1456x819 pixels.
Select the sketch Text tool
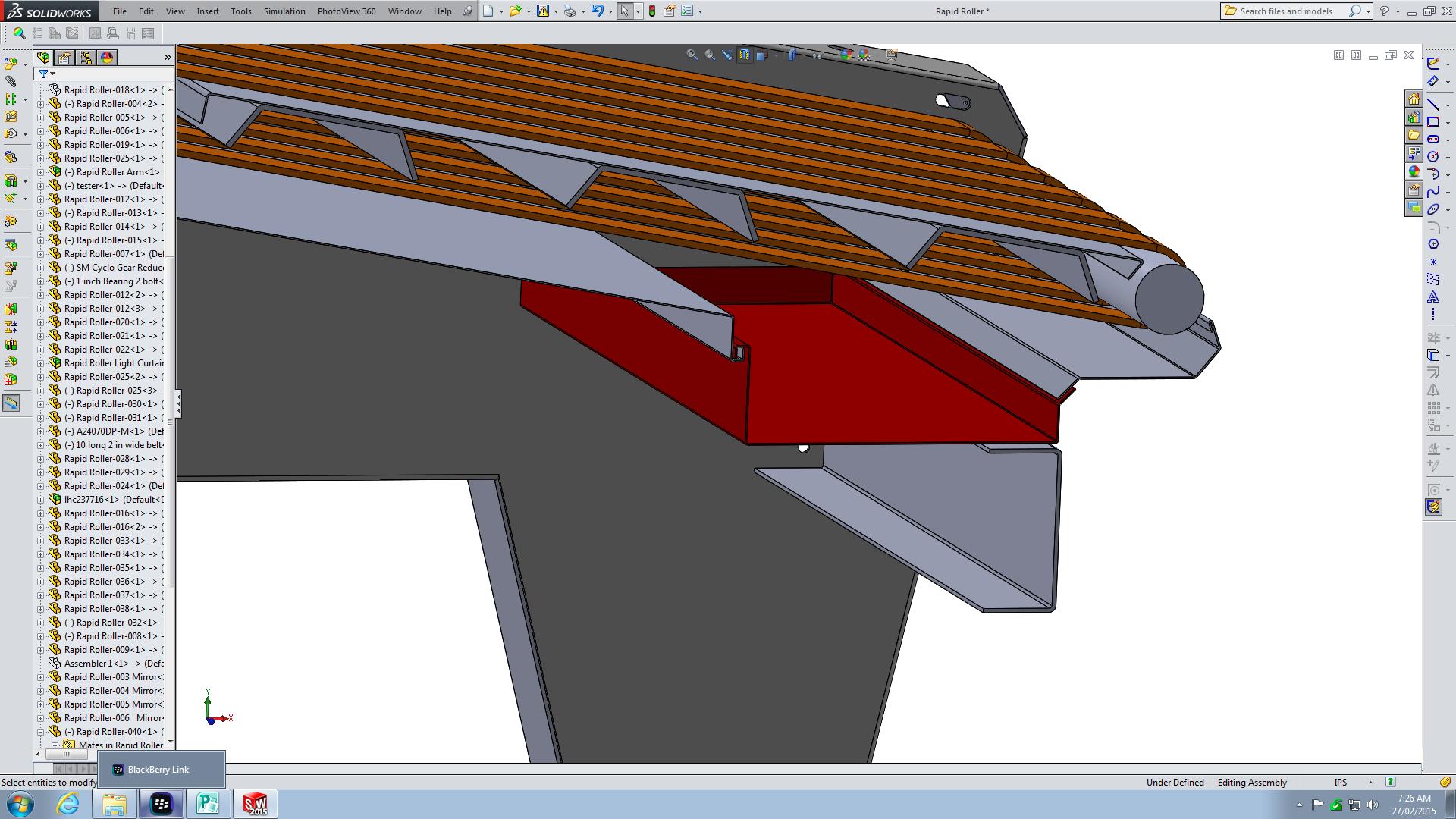[x=1433, y=297]
